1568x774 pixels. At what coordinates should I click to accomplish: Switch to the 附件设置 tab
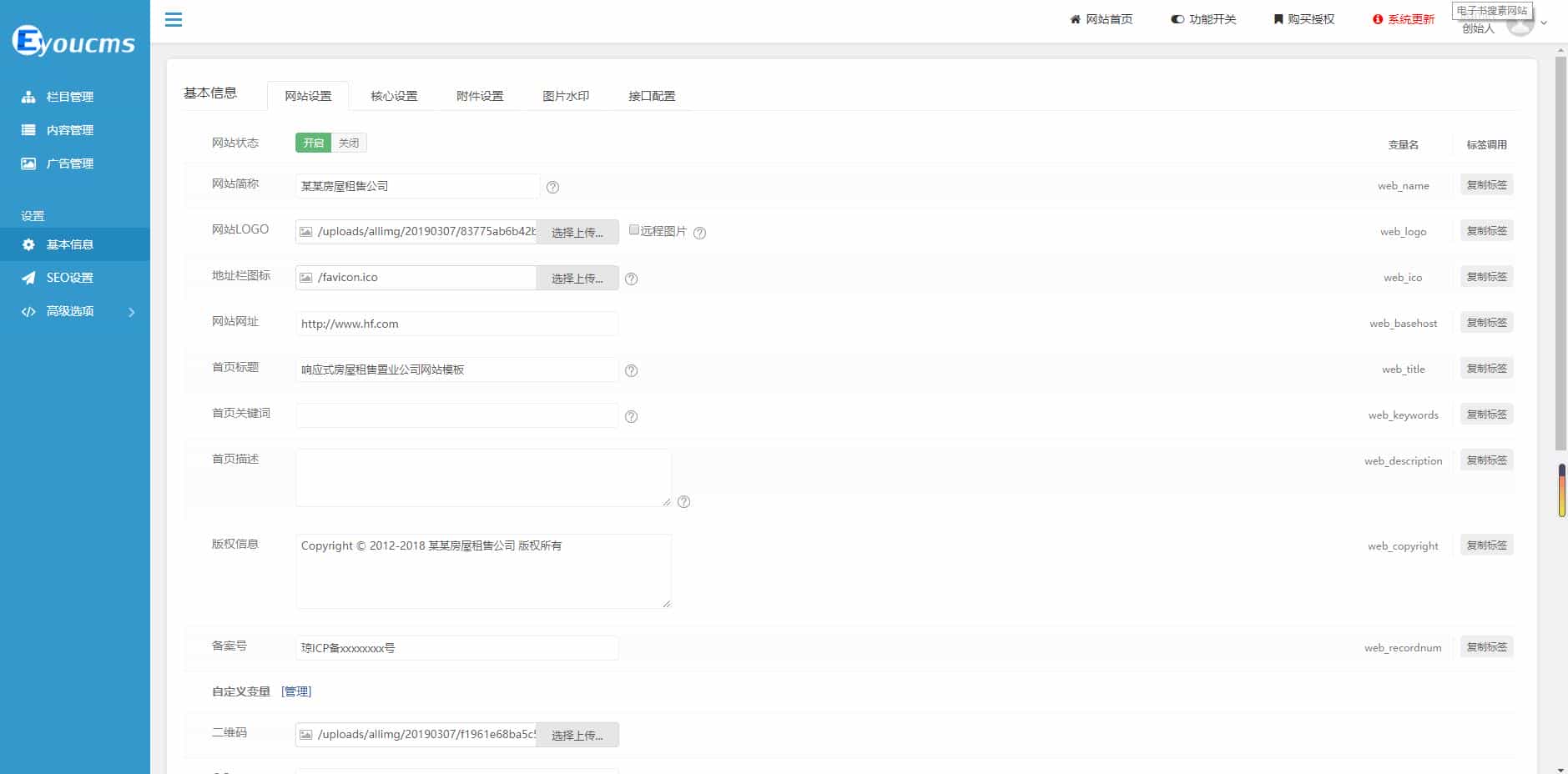(480, 96)
